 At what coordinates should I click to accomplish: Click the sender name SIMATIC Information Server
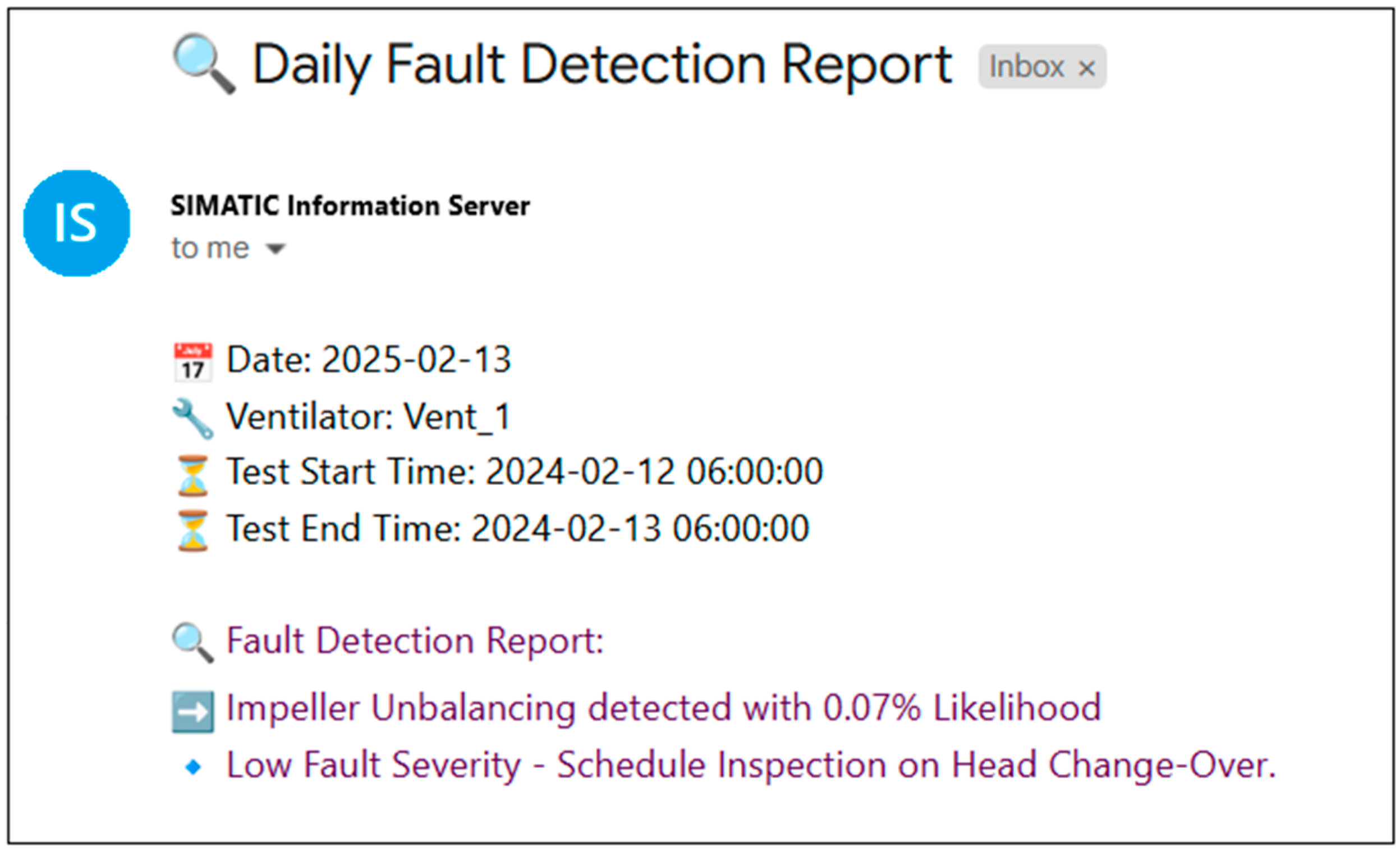[350, 206]
